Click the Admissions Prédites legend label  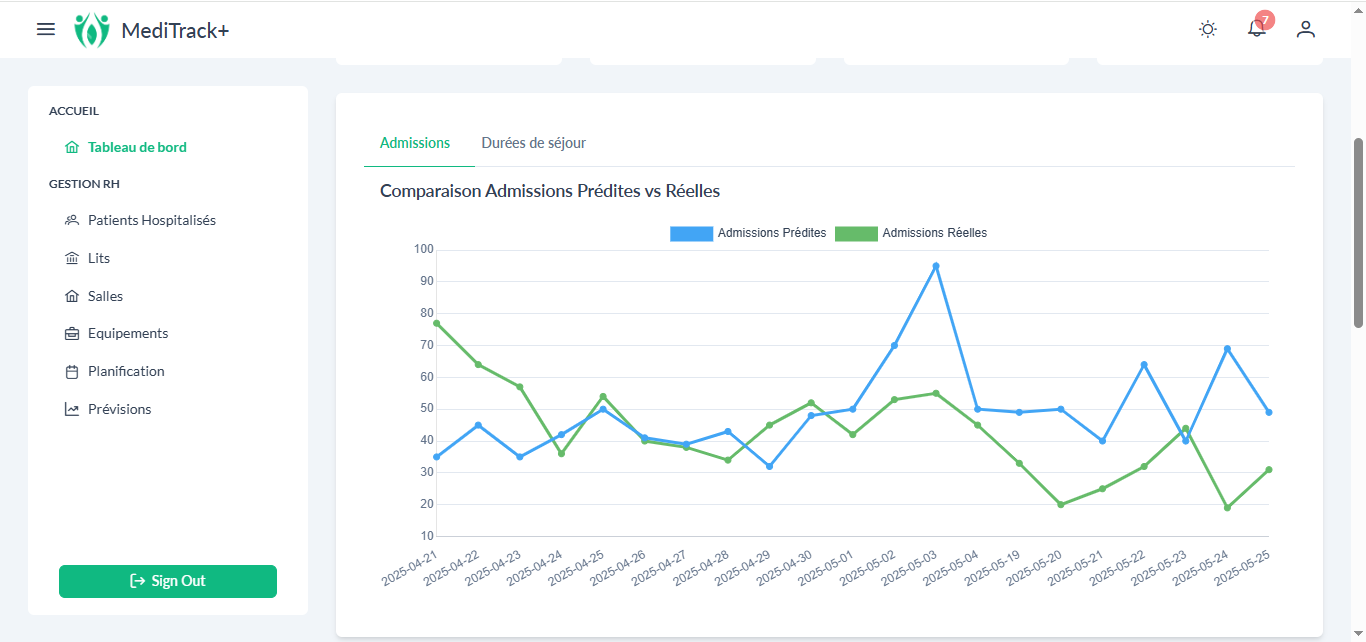[x=772, y=233]
